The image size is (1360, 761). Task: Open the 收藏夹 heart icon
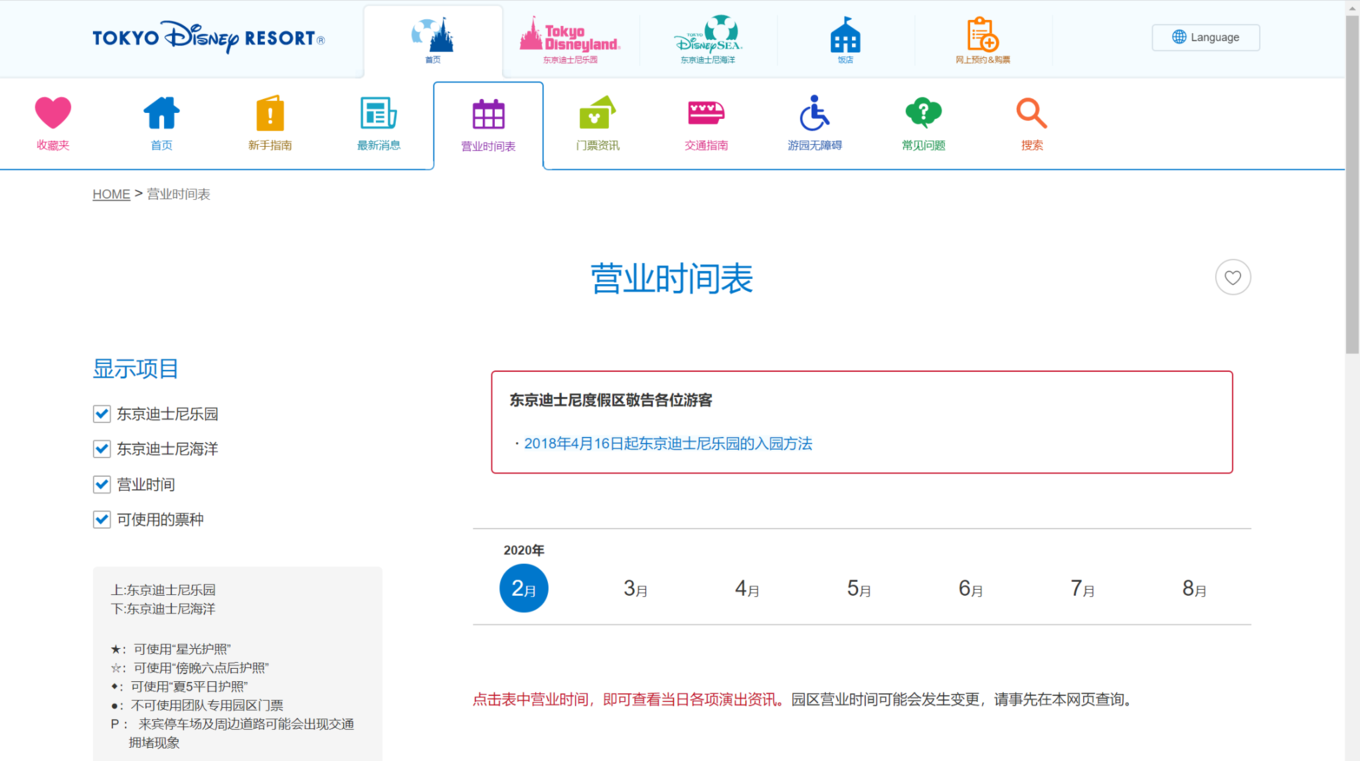tap(53, 113)
